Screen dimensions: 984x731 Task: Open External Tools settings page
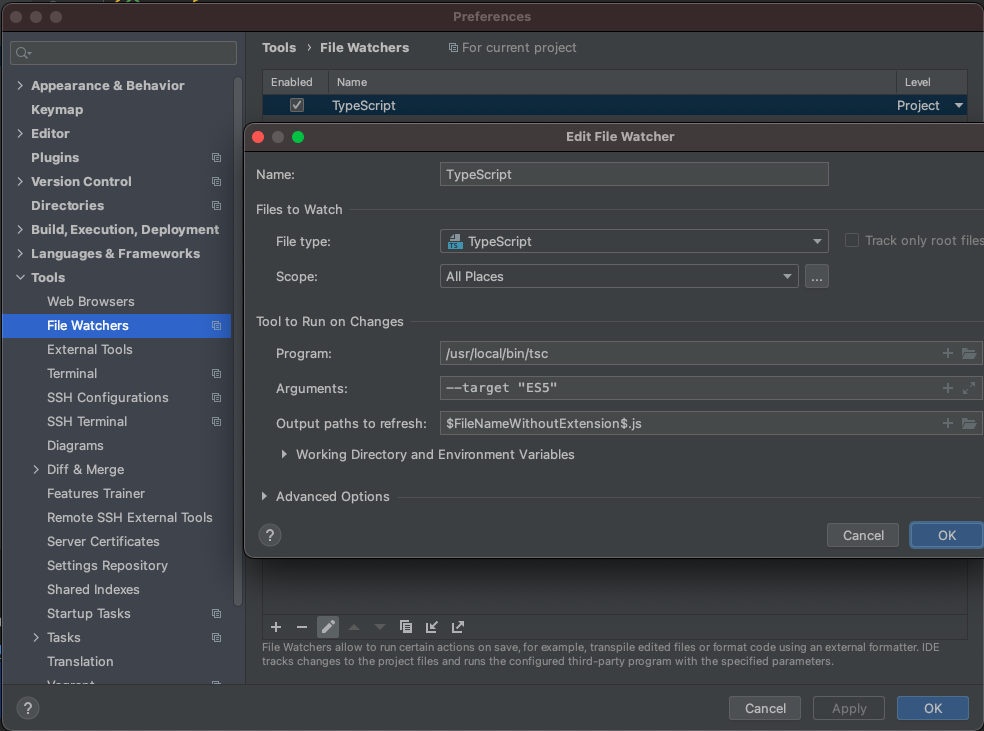(90, 349)
